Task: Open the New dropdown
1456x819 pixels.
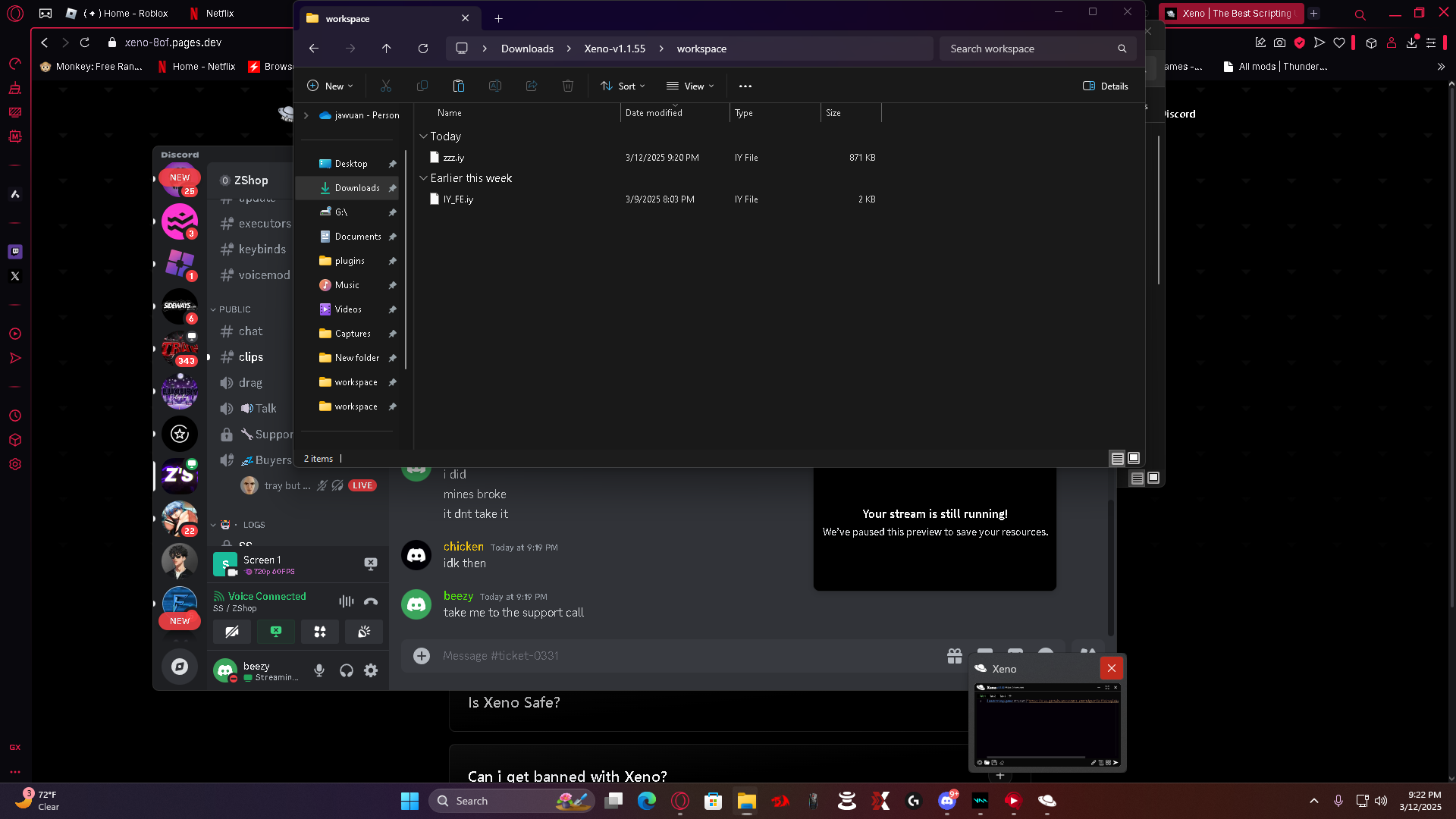Action: click(330, 86)
